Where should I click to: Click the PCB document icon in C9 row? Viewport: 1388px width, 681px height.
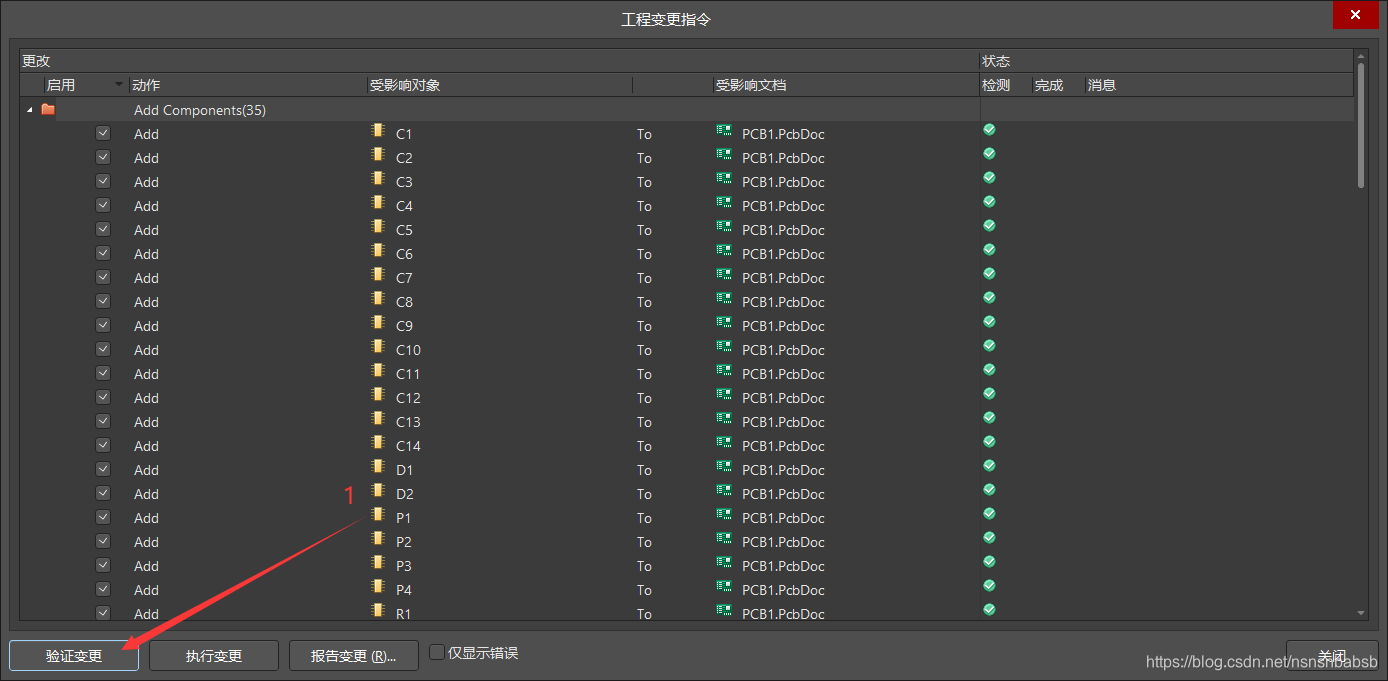(x=724, y=323)
